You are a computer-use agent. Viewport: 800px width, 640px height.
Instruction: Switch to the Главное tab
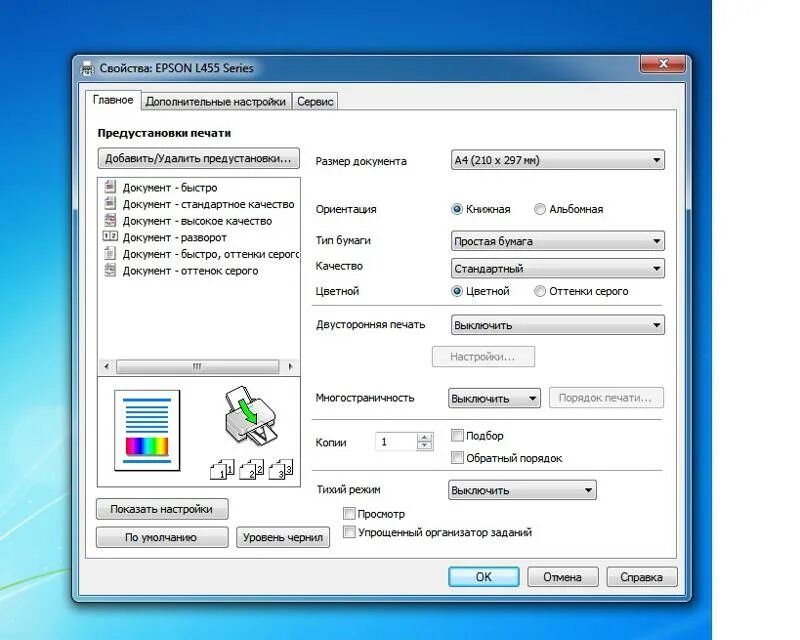[x=113, y=100]
